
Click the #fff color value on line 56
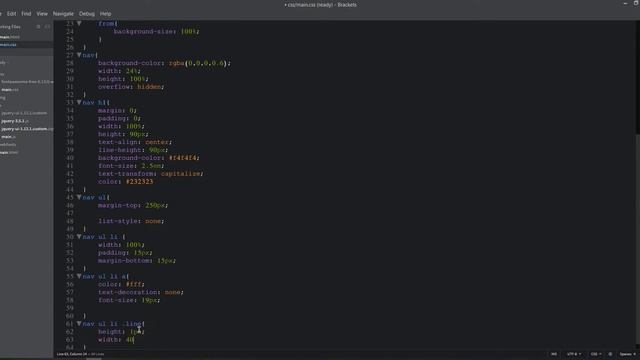(133, 284)
